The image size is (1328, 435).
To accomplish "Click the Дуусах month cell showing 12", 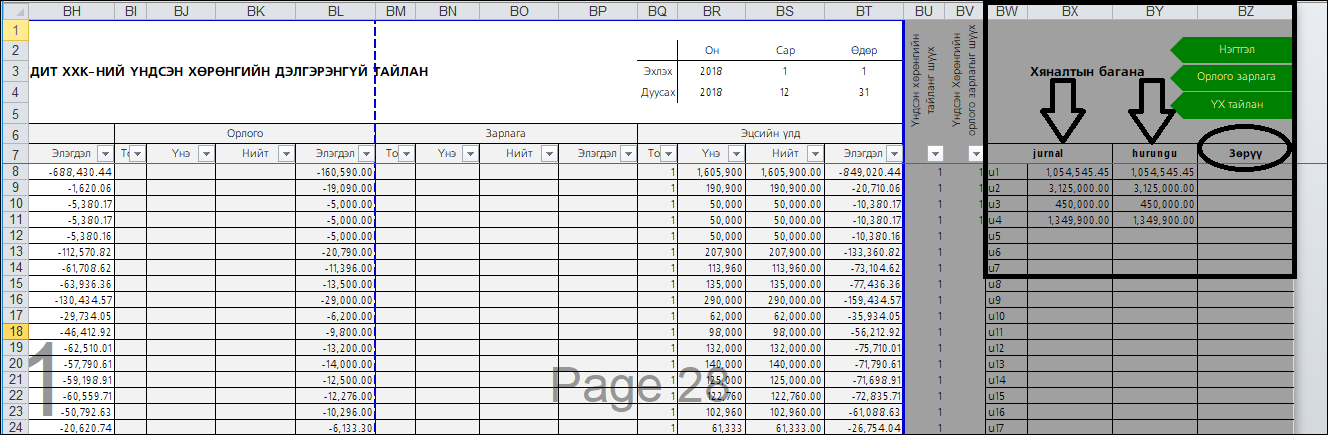I will (784, 92).
